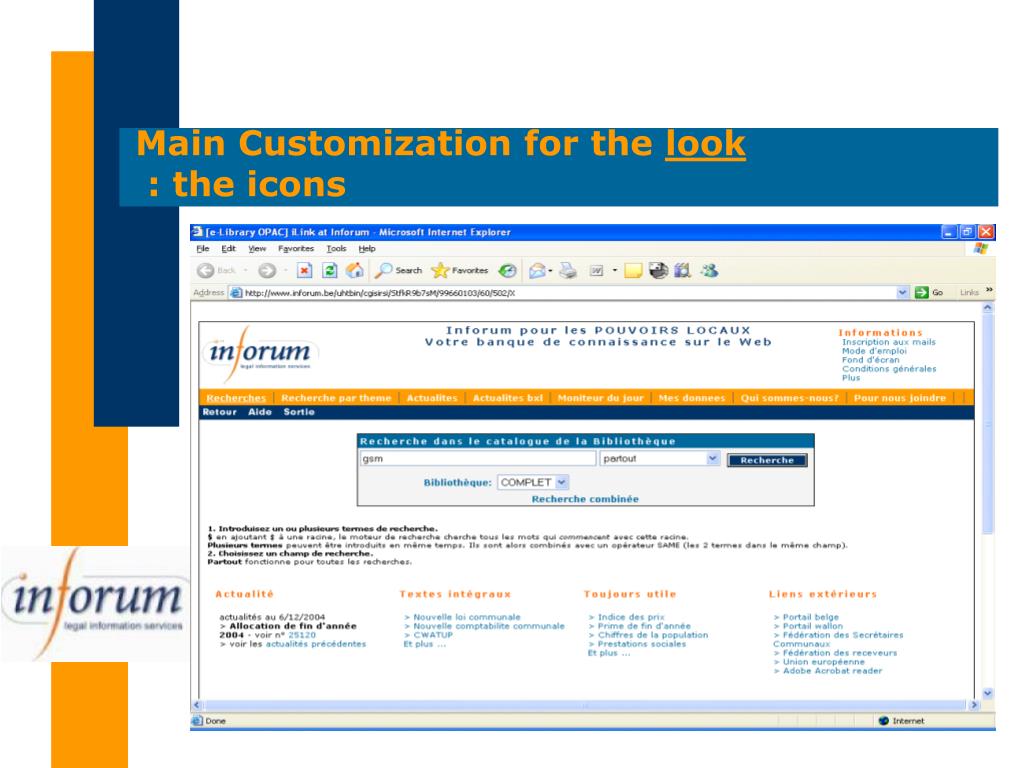Click the Mail envelope toolbar icon
This screenshot has width=1024, height=768.
[537, 270]
